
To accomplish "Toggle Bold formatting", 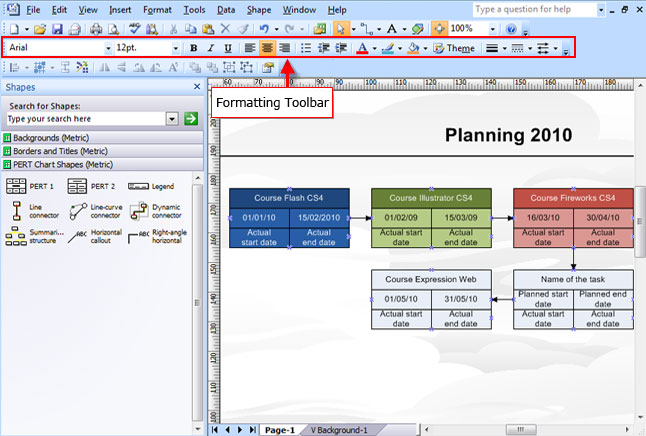I will (193, 48).
